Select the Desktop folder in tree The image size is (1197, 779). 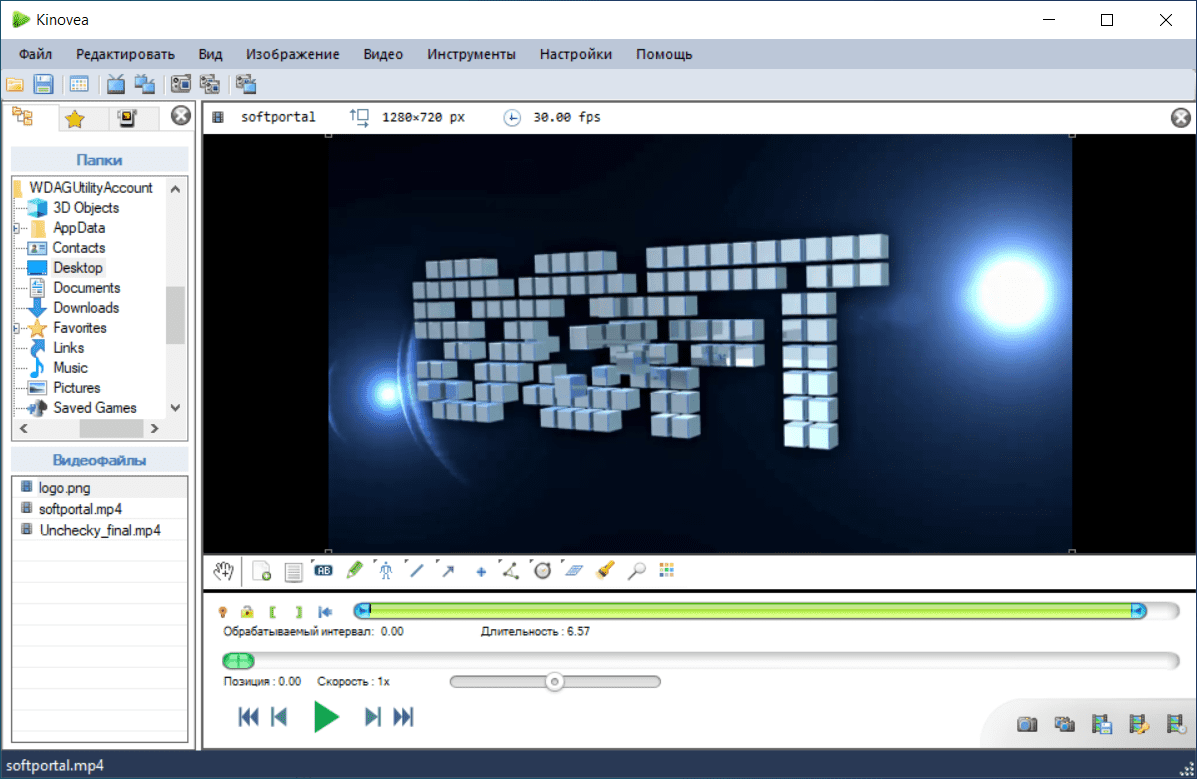[x=77, y=267]
